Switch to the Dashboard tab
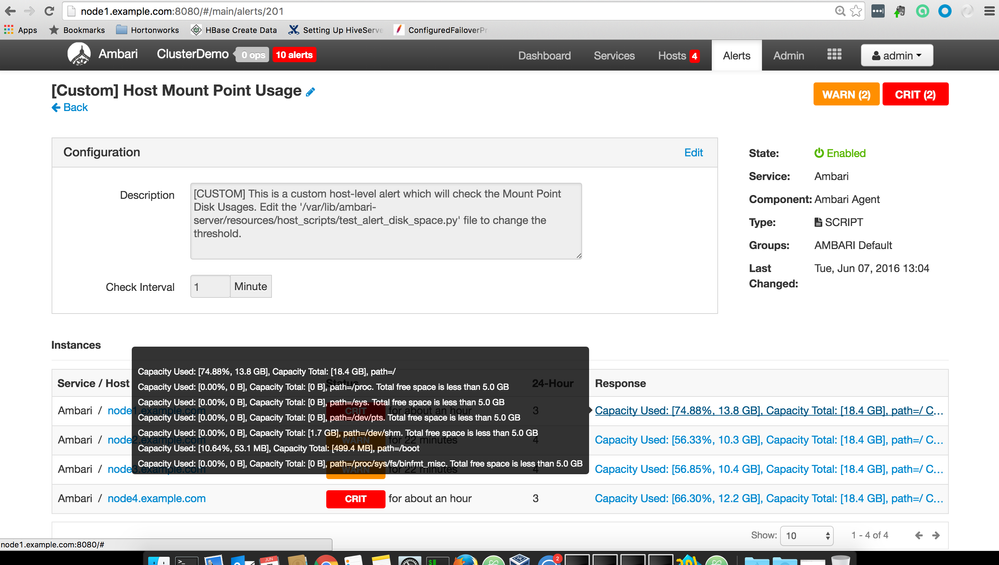The height and width of the screenshot is (565, 999). [544, 55]
